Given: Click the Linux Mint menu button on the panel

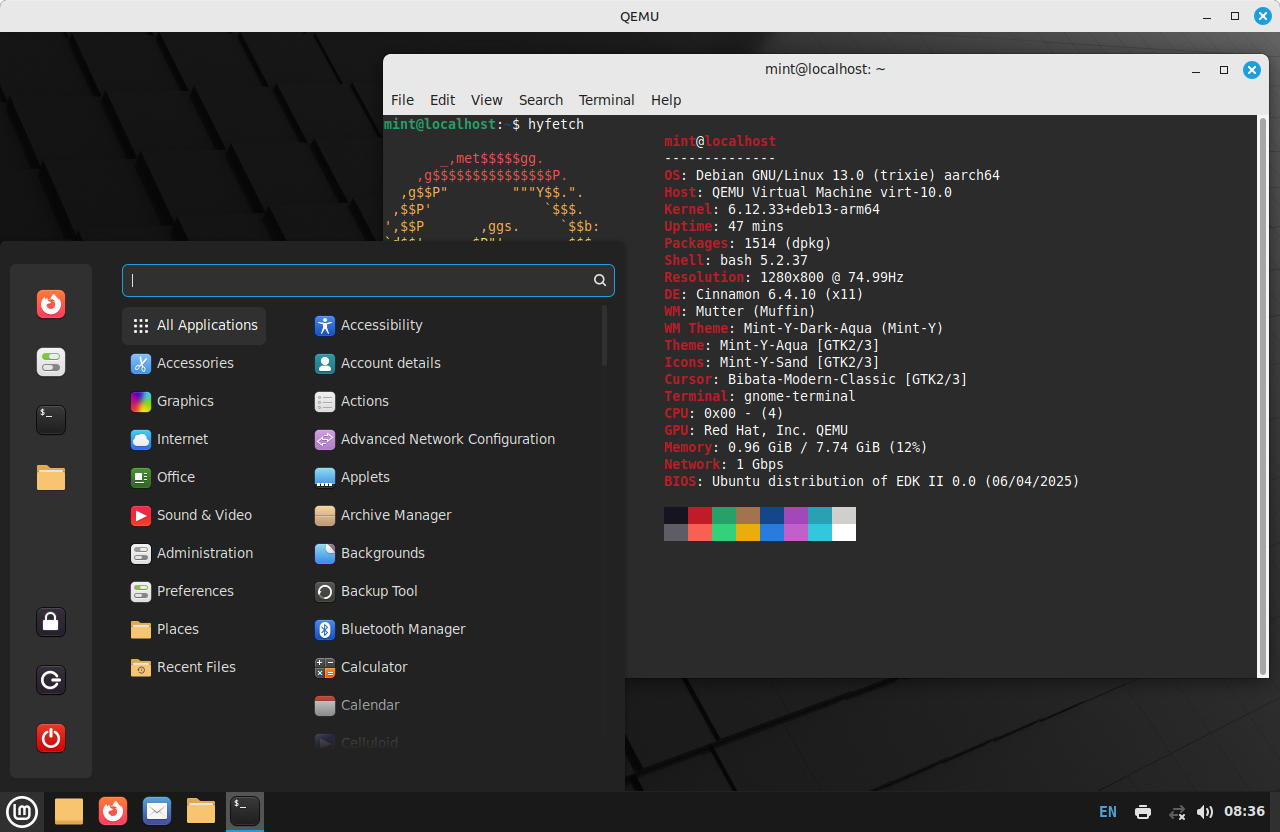Looking at the screenshot, I should pos(23,811).
